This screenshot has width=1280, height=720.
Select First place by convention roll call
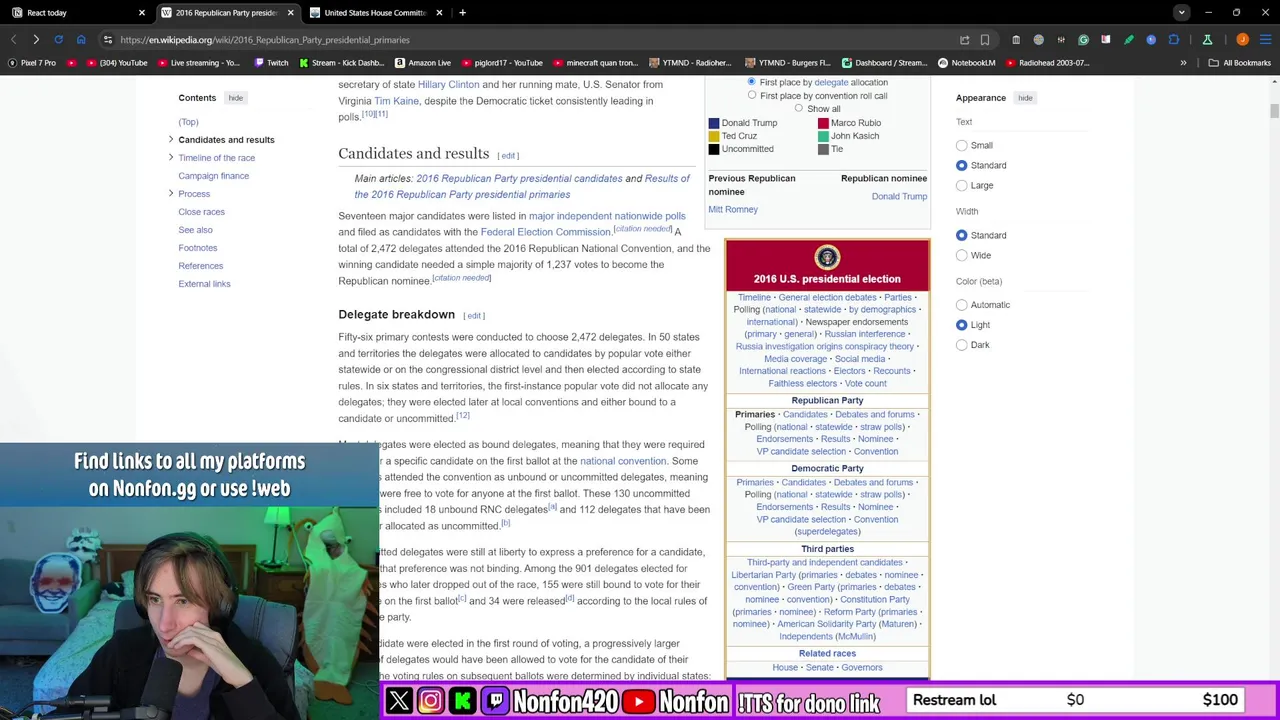(x=752, y=95)
